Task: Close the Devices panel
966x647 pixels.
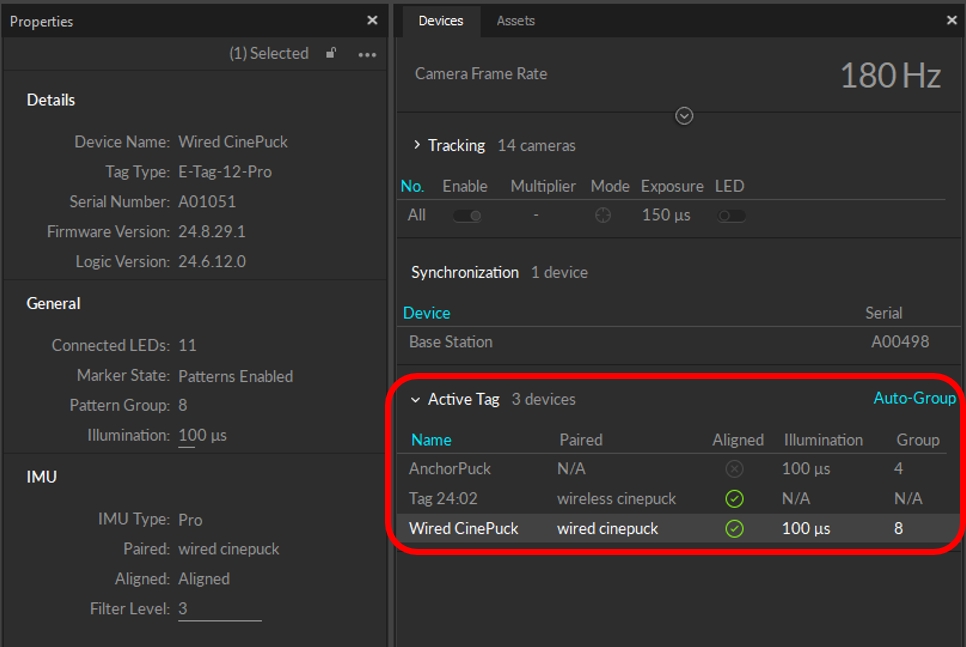Action: point(951,21)
